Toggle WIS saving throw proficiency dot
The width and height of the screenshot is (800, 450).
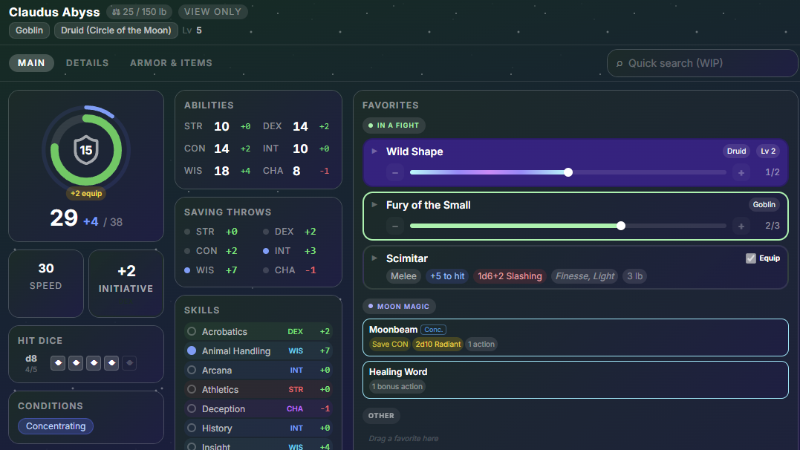pos(187,270)
